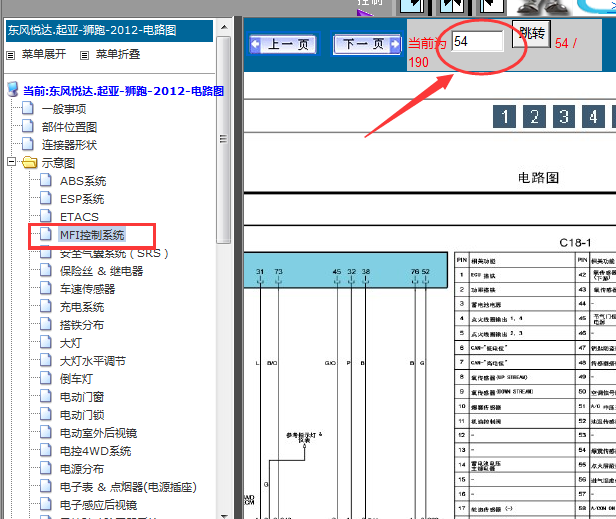Open the 电动室外后视镜 diagram
Image resolution: width=616 pixels, height=519 pixels.
pyautogui.click(x=98, y=433)
